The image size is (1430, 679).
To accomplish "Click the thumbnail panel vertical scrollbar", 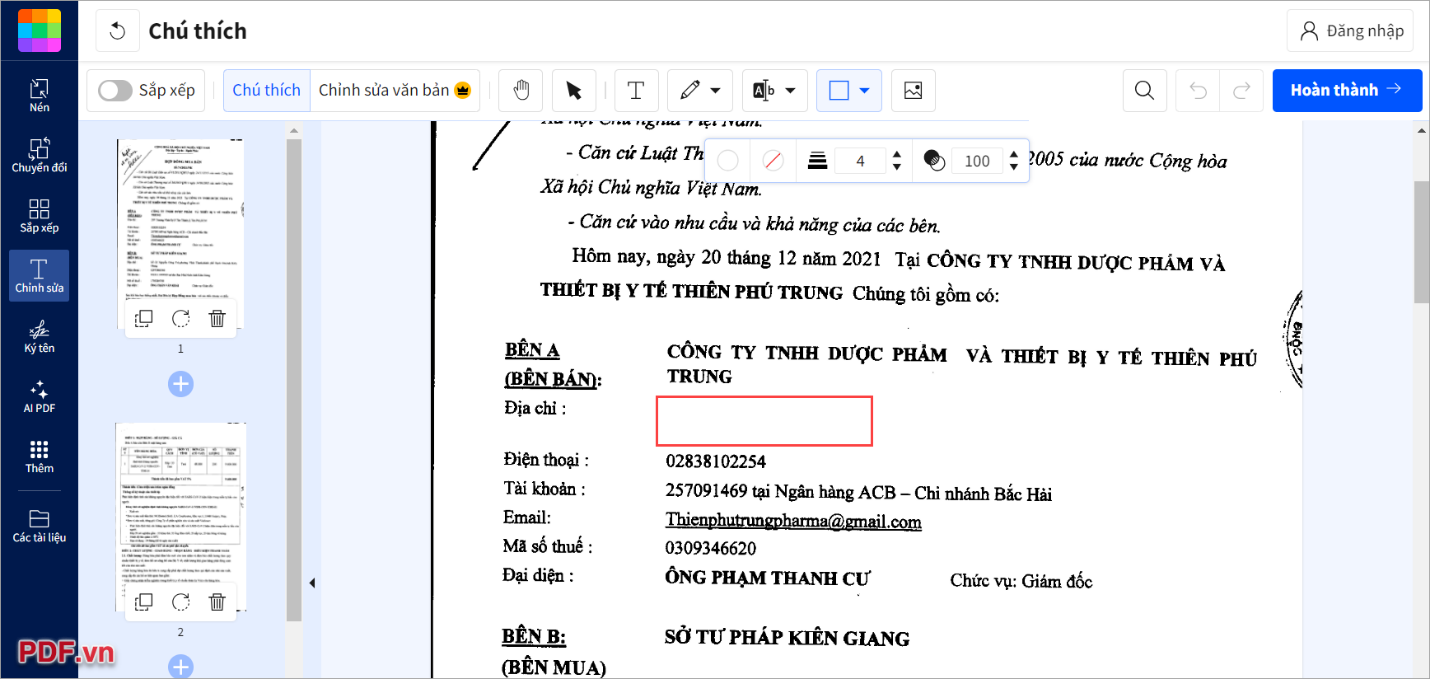I will tap(294, 380).
